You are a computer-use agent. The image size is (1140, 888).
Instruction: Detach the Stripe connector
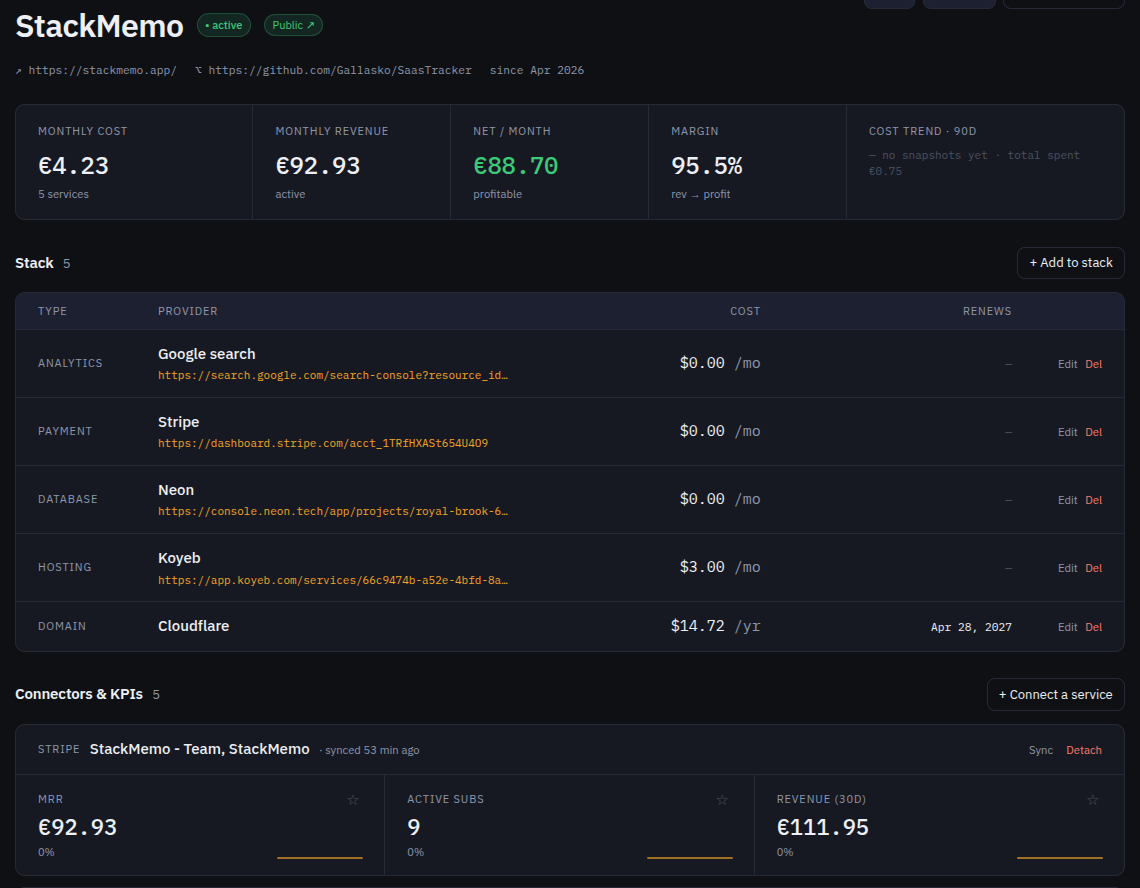click(1083, 750)
